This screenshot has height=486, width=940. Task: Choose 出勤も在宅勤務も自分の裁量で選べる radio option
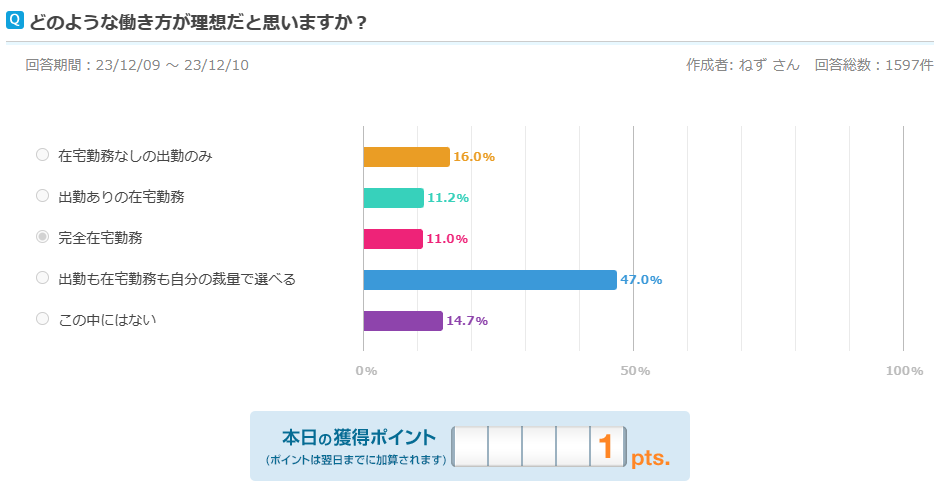tap(42, 278)
